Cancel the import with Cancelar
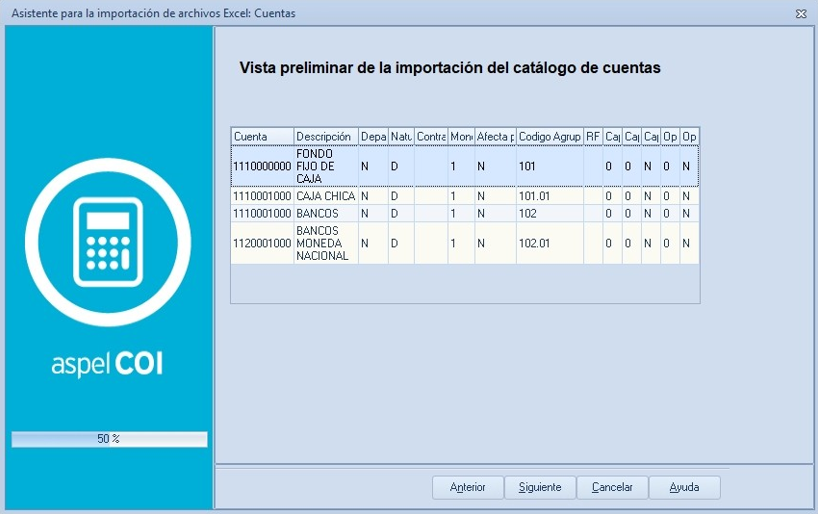The width and height of the screenshot is (818, 514). coord(612,487)
